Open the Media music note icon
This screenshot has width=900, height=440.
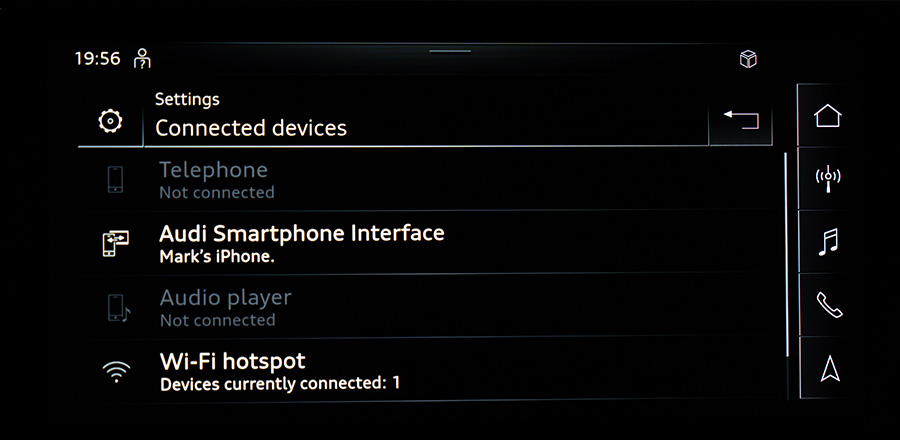828,242
